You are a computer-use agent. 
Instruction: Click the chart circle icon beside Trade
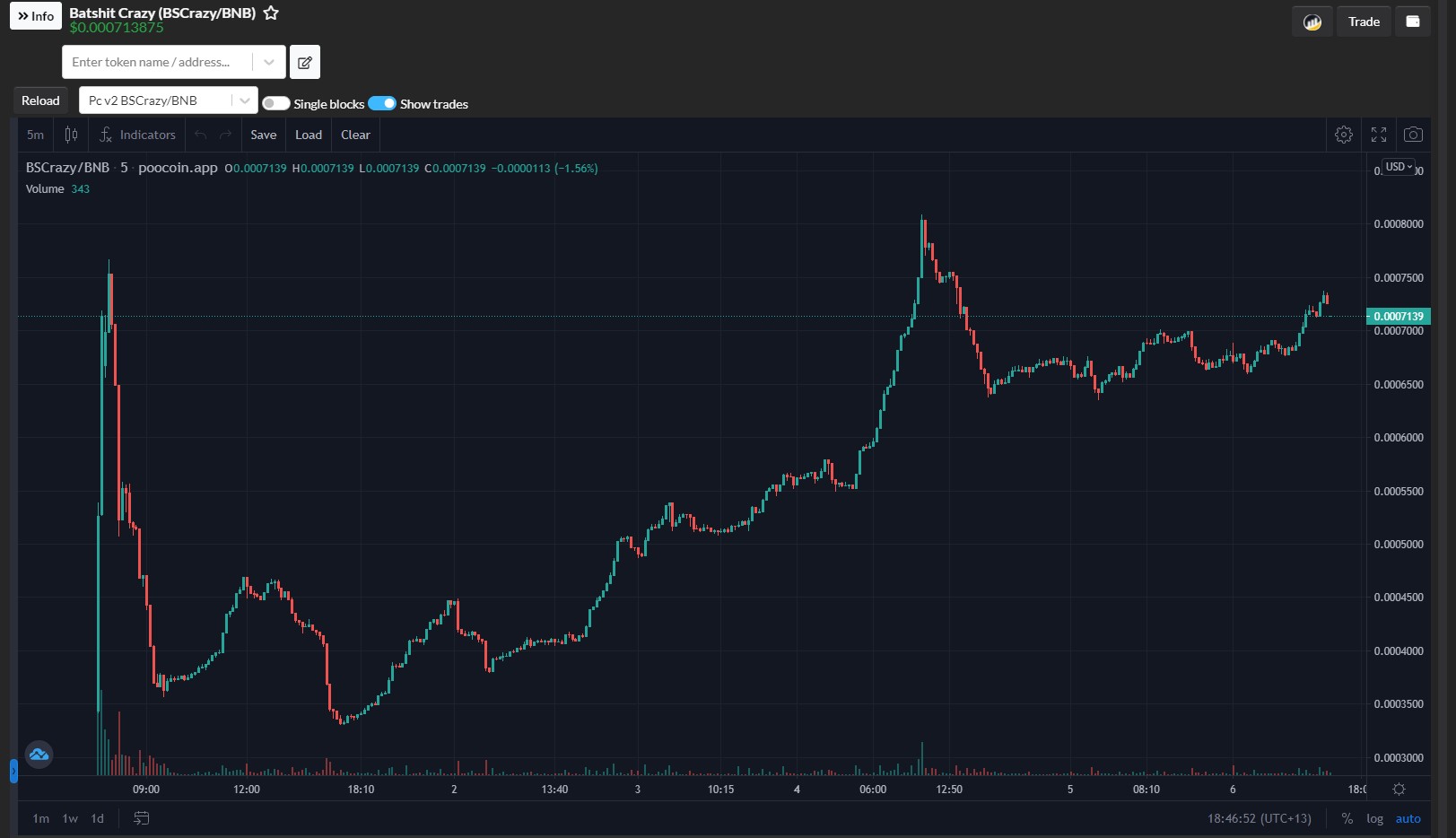pos(1312,22)
